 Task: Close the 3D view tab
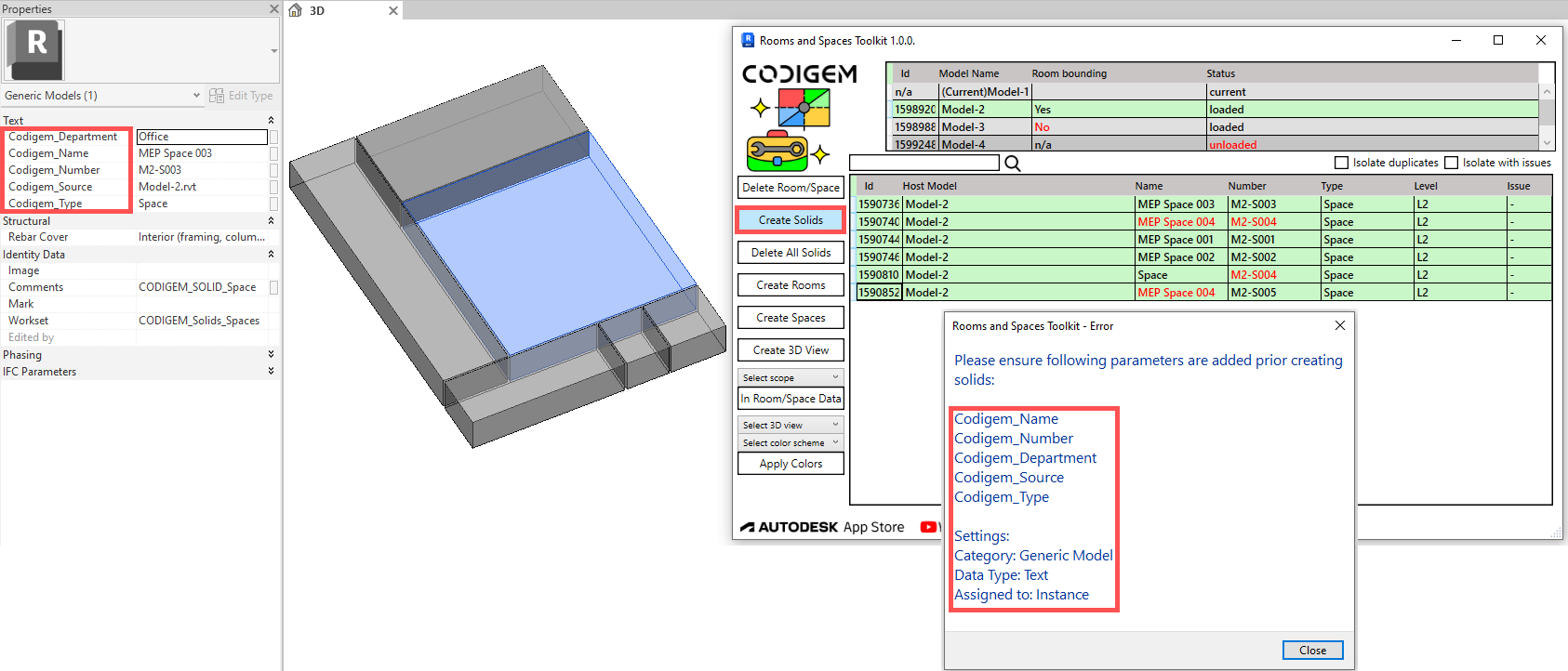393,11
